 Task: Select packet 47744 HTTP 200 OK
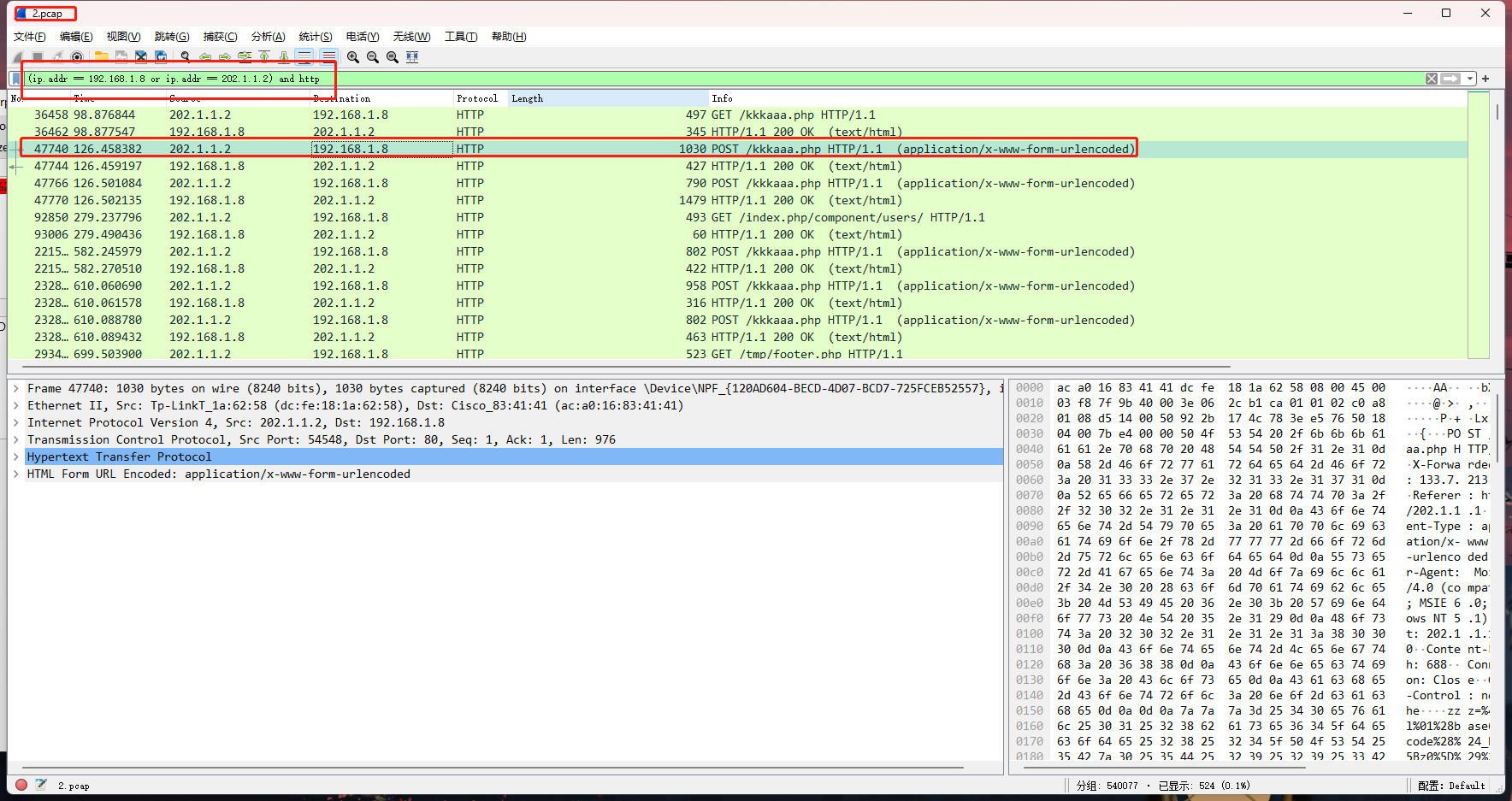(x=737, y=166)
